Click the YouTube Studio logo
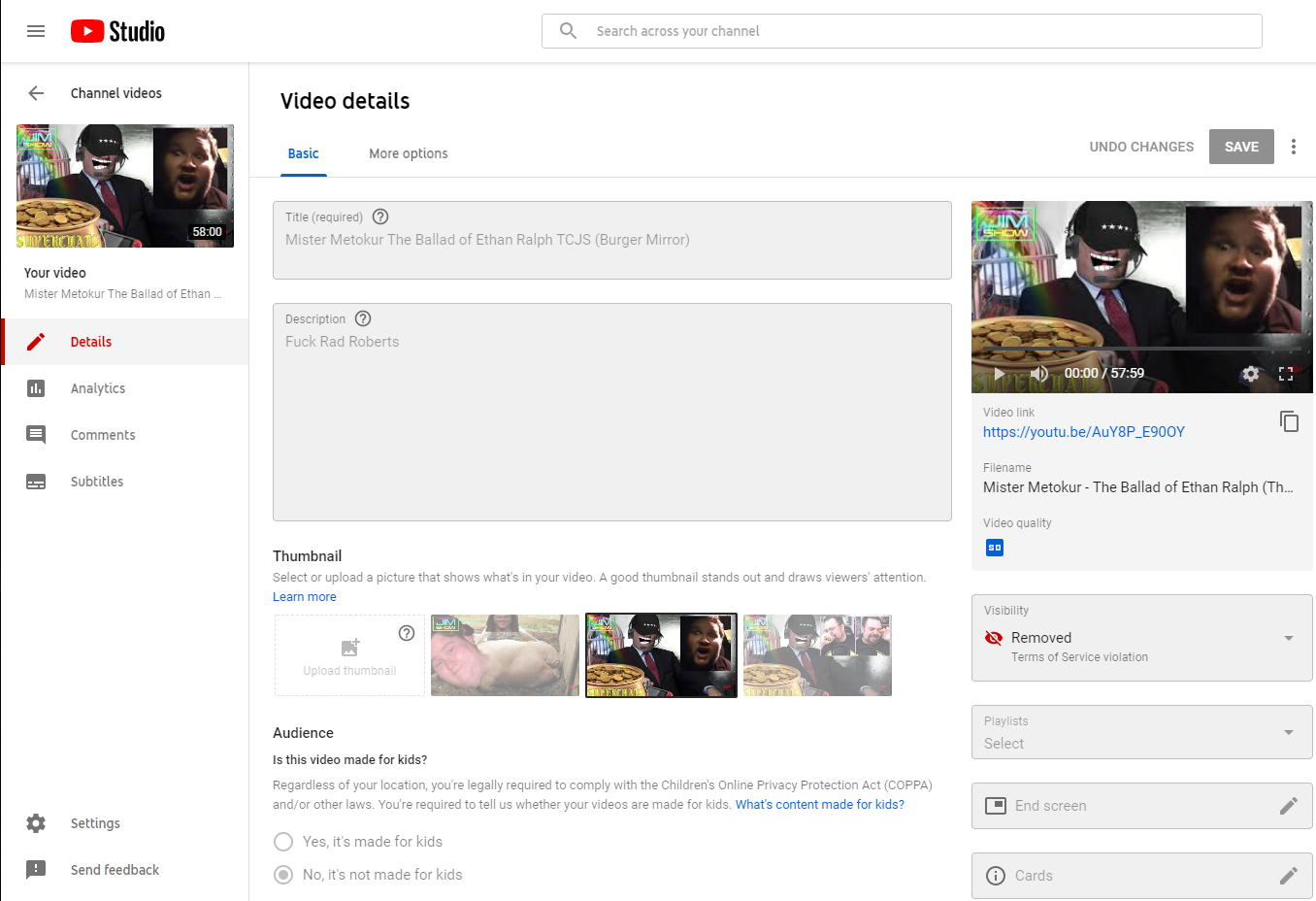 point(117,31)
